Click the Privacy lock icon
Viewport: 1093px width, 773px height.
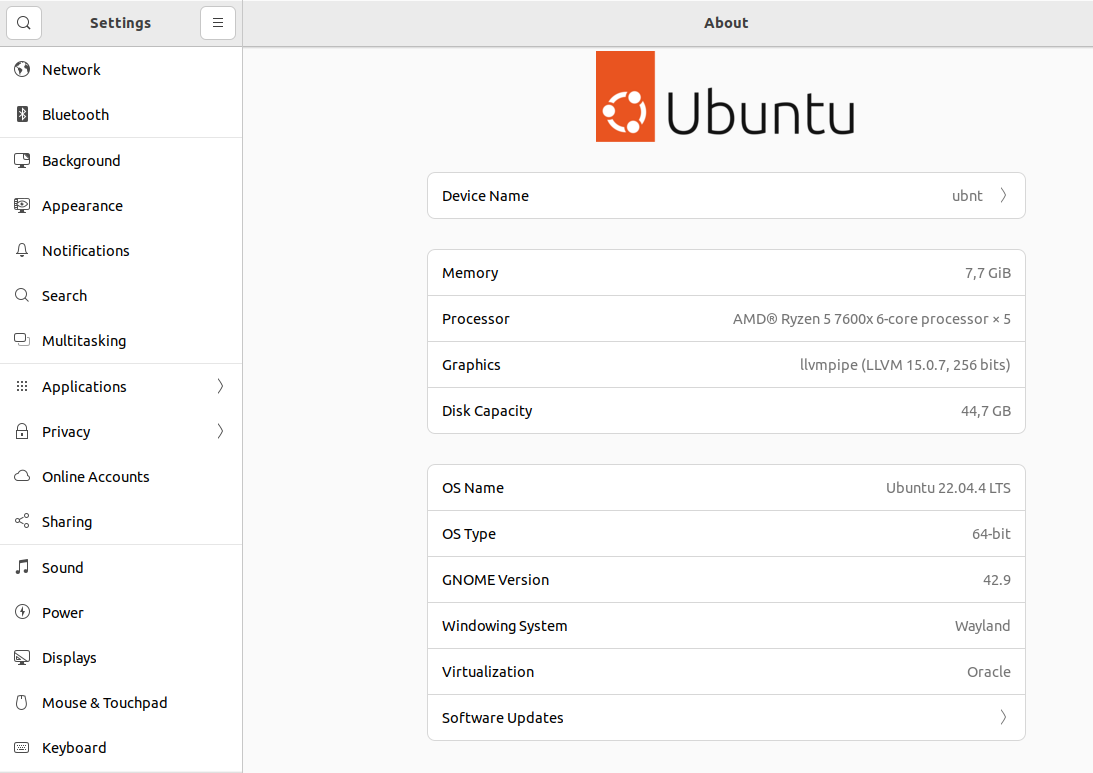tap(22, 431)
